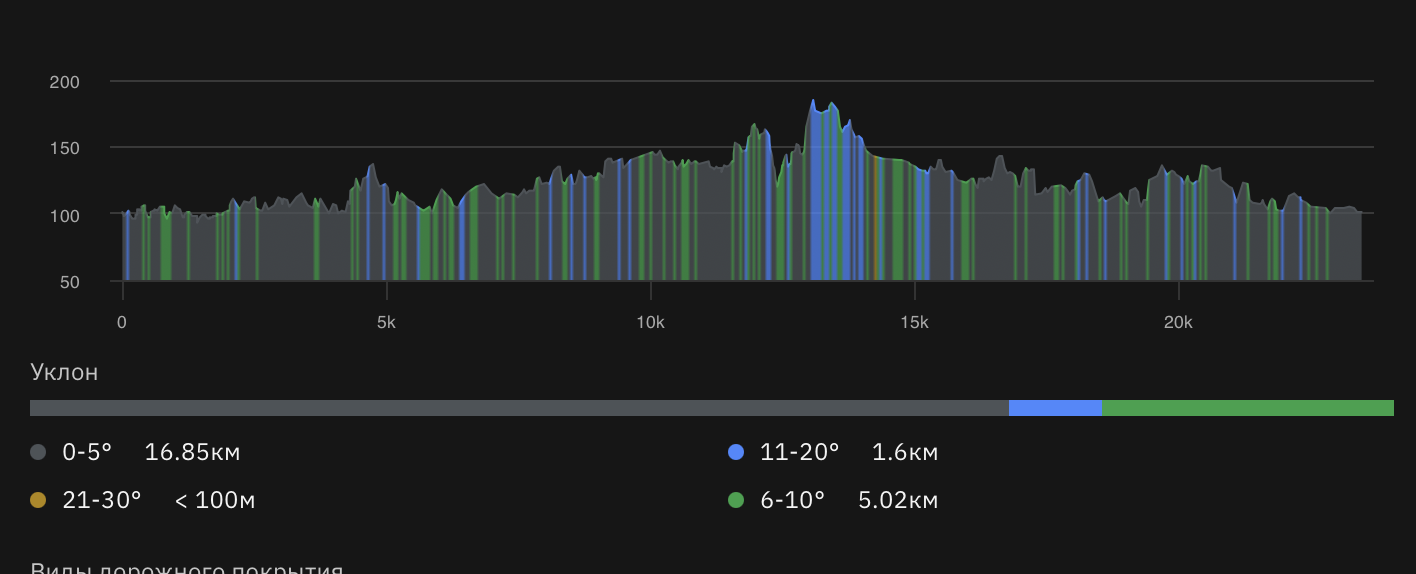
Task: Click the 16.85км distance value
Action: [192, 453]
